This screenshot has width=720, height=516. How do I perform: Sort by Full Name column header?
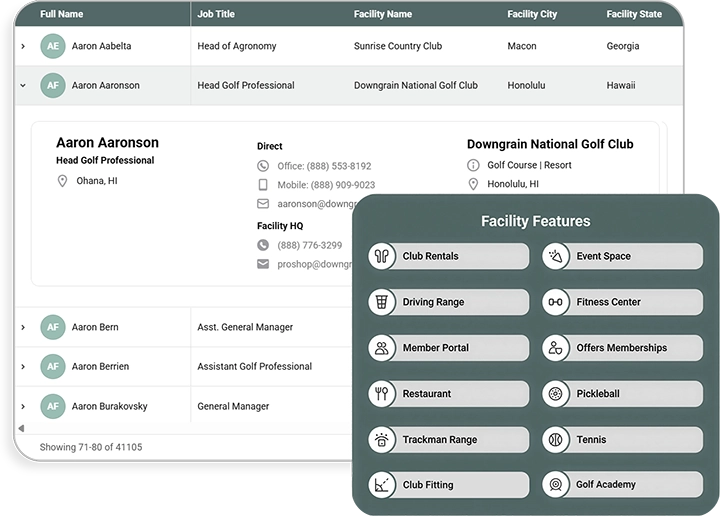click(x=62, y=14)
